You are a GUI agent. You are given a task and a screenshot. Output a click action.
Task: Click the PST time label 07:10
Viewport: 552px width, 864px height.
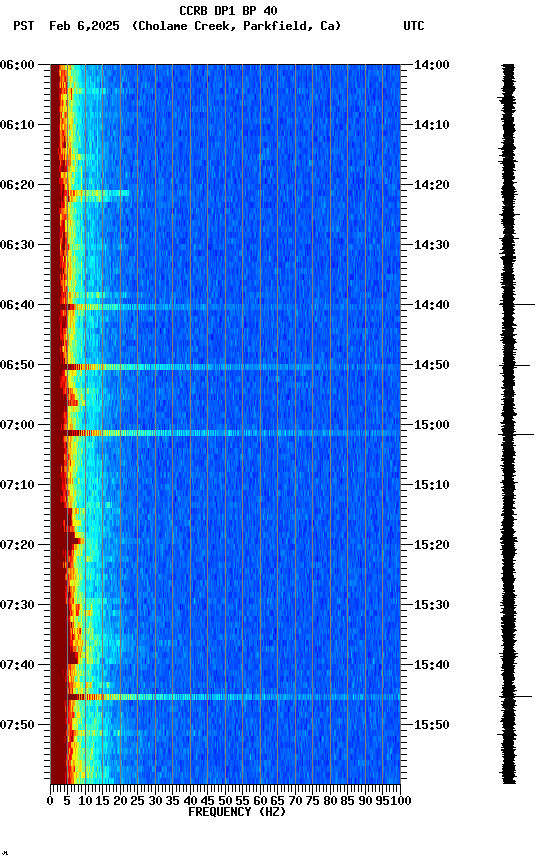(17, 485)
